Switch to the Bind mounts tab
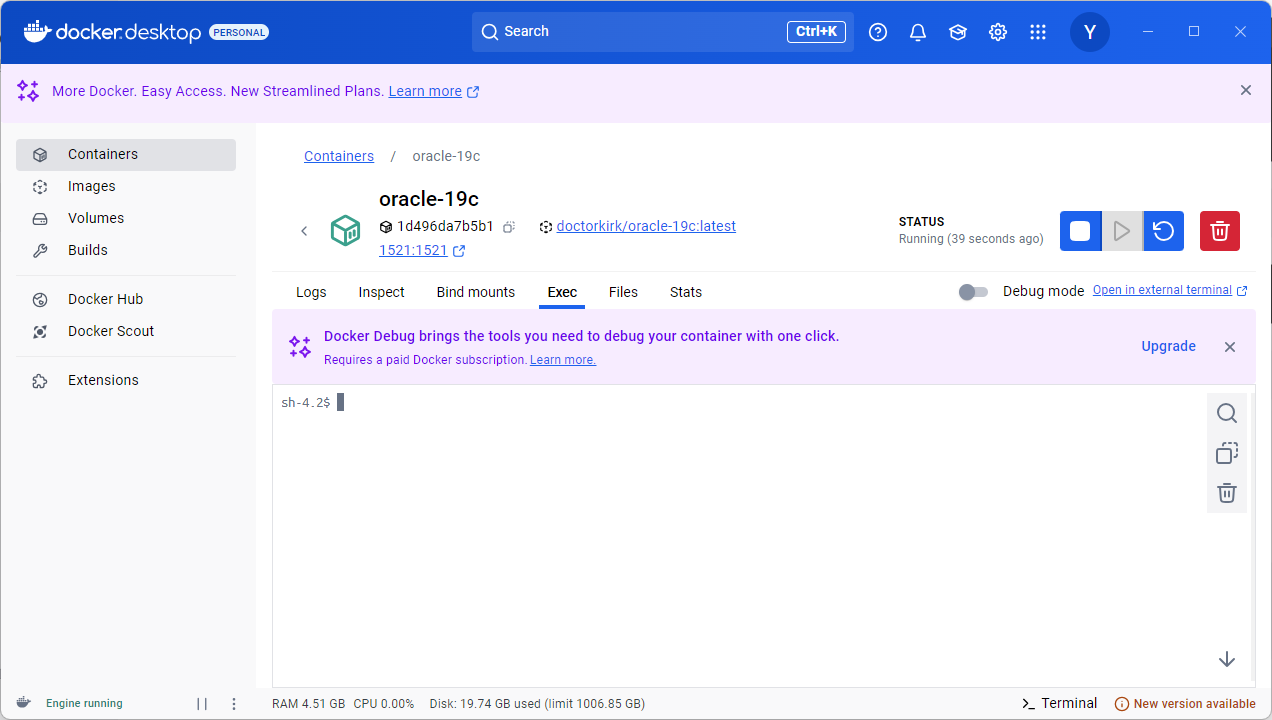Viewport: 1272px width, 720px height. pyautogui.click(x=476, y=292)
